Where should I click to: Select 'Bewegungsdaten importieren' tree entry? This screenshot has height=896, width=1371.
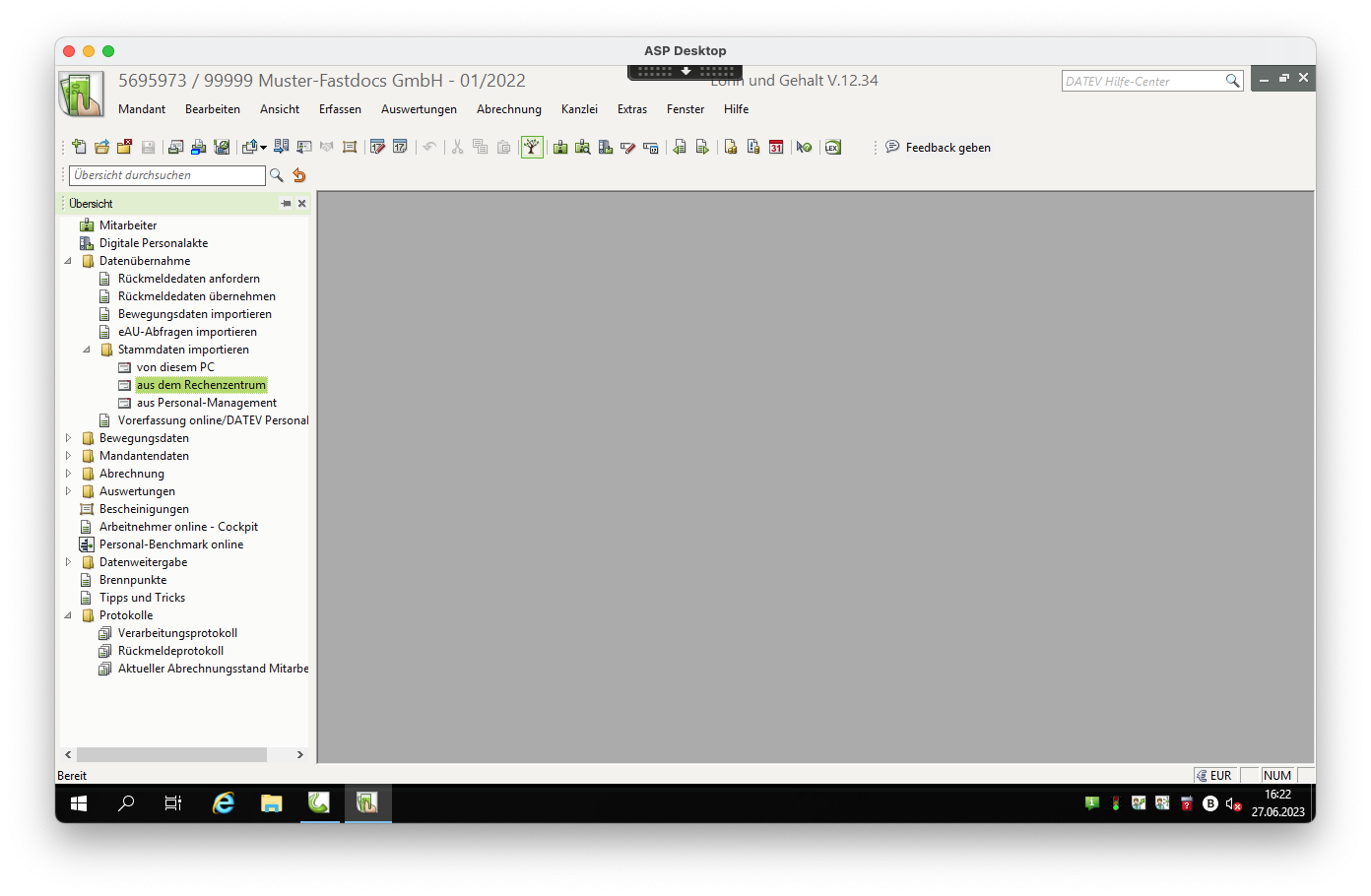point(195,314)
